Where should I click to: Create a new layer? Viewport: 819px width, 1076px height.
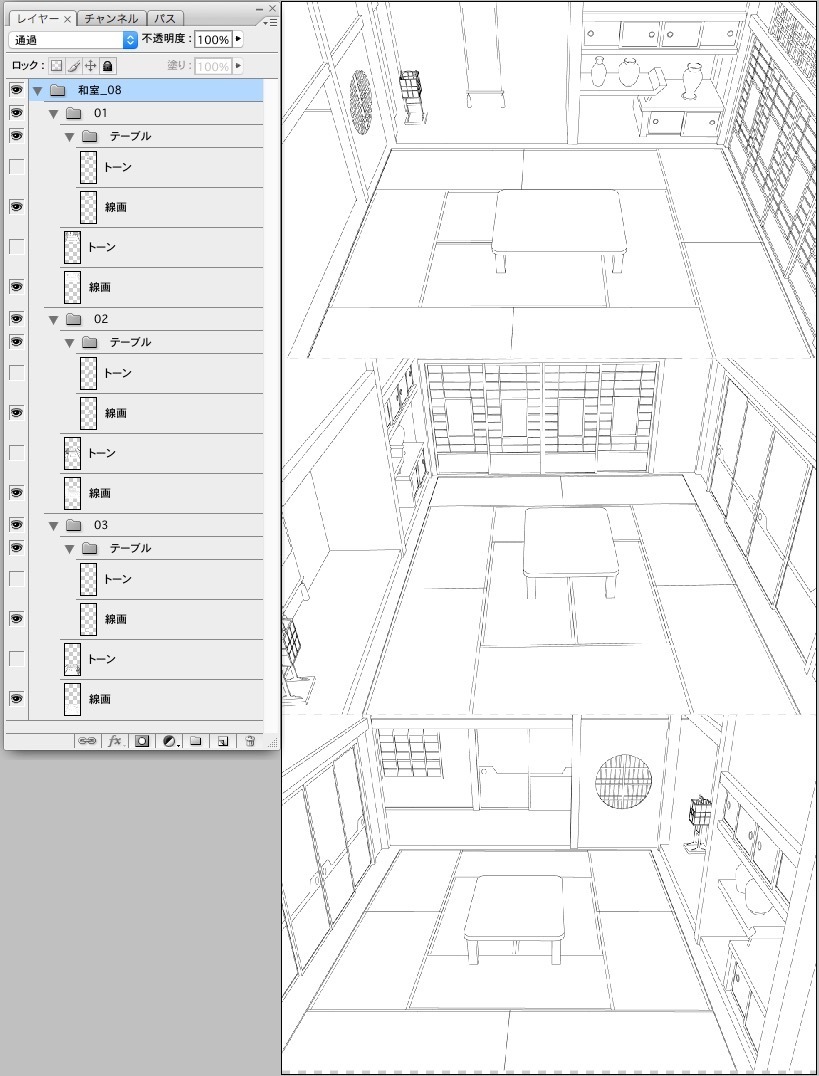point(223,742)
